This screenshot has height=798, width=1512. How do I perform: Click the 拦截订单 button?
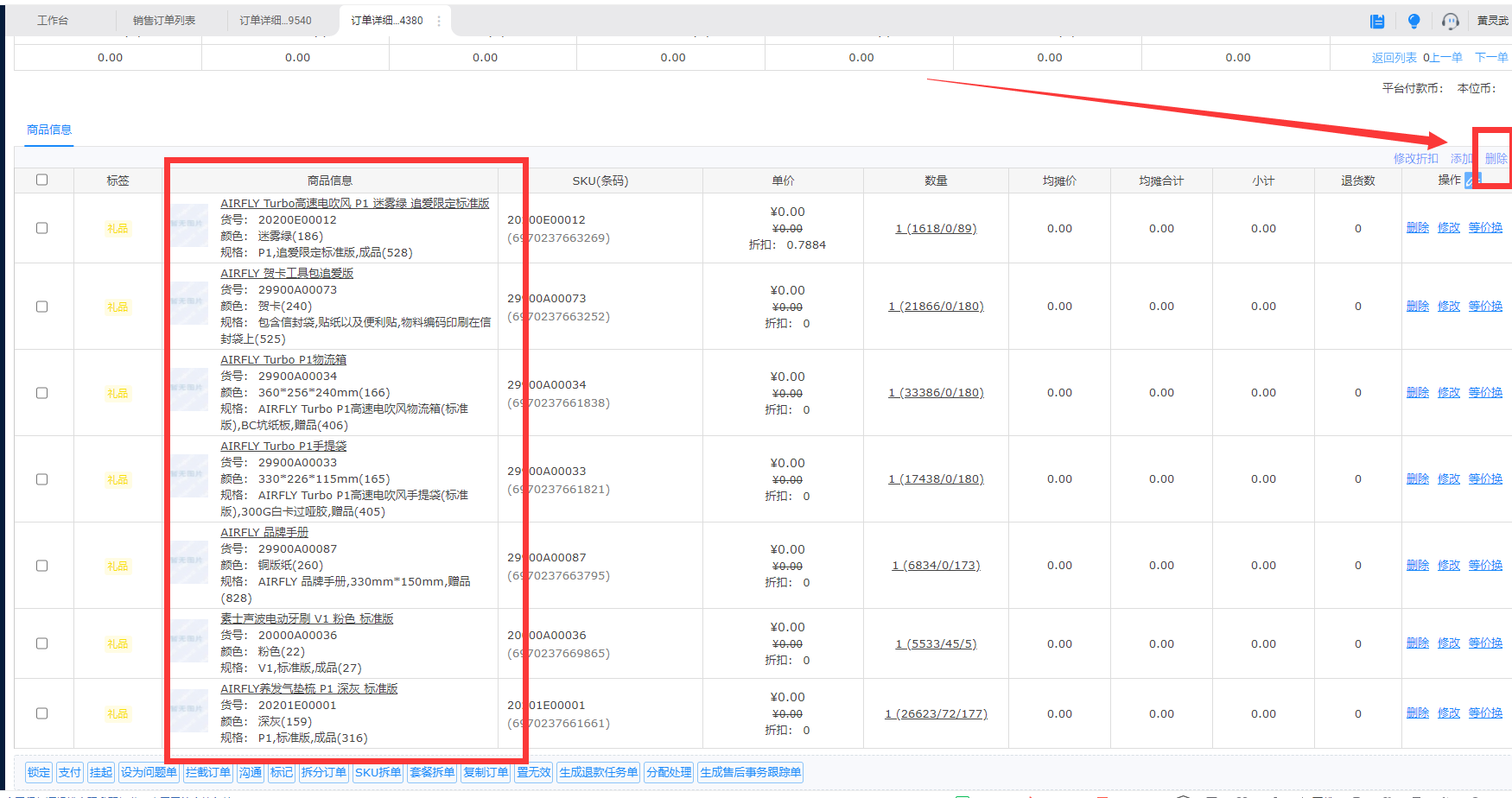pyautogui.click(x=207, y=772)
